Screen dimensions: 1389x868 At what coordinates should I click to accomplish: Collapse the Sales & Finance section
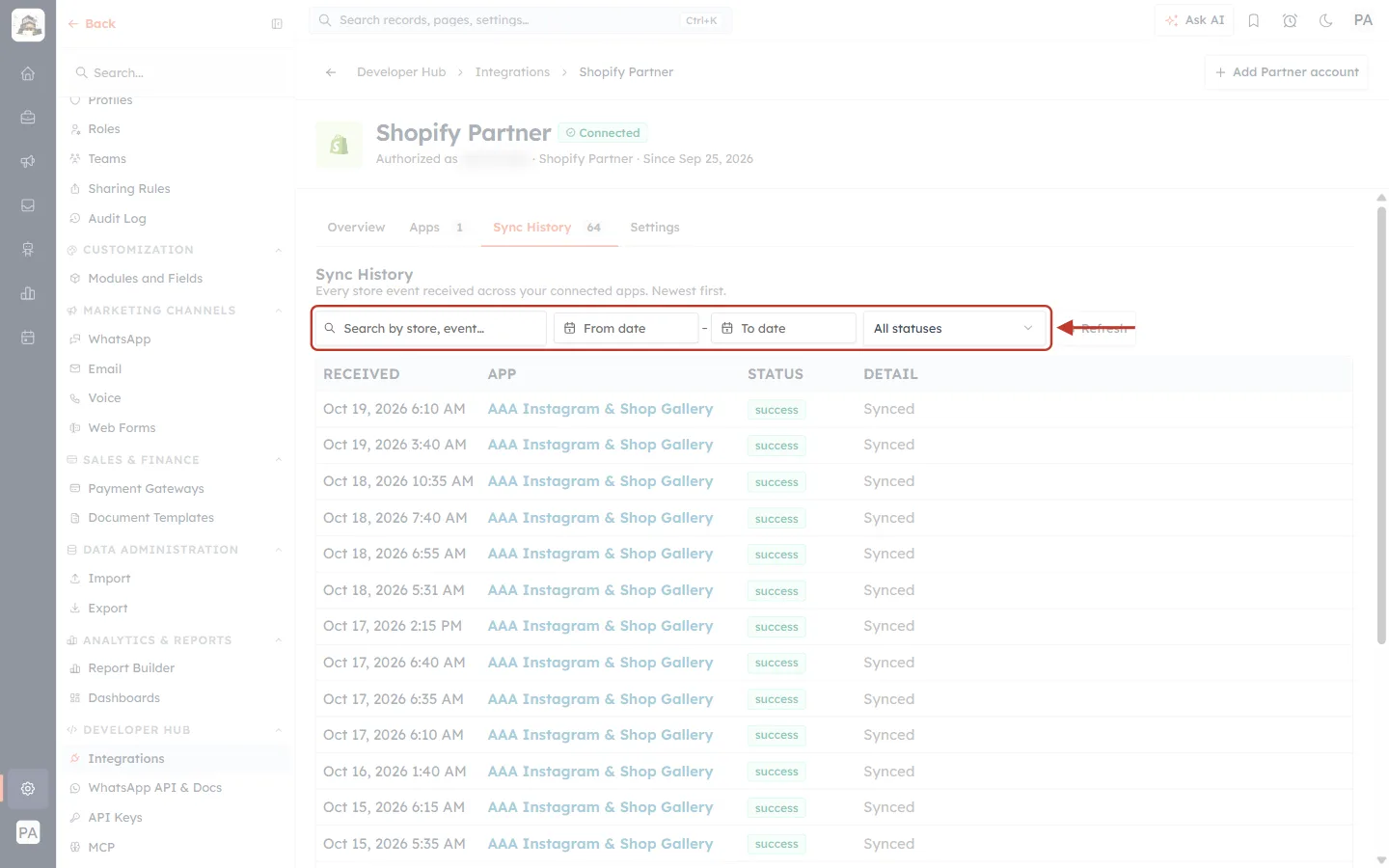(x=279, y=461)
